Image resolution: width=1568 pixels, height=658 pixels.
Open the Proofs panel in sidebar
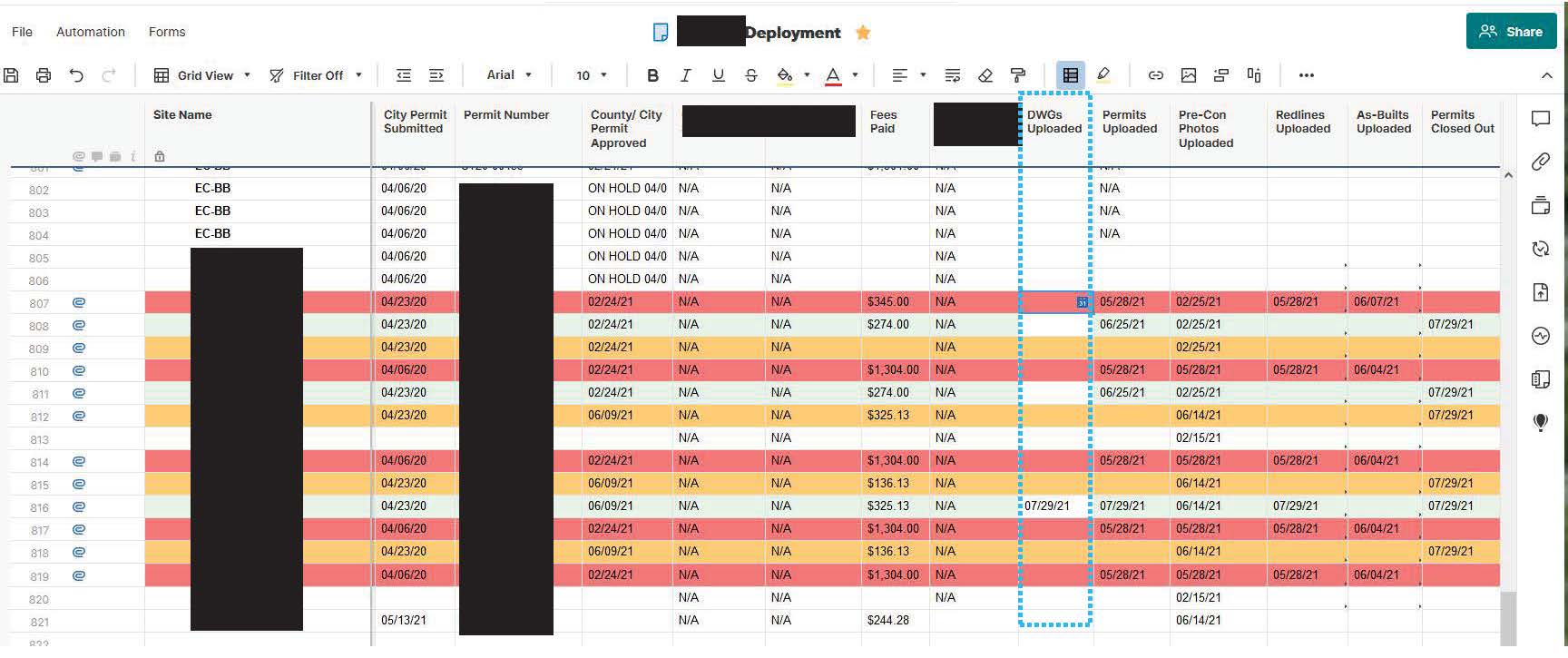tap(1541, 205)
